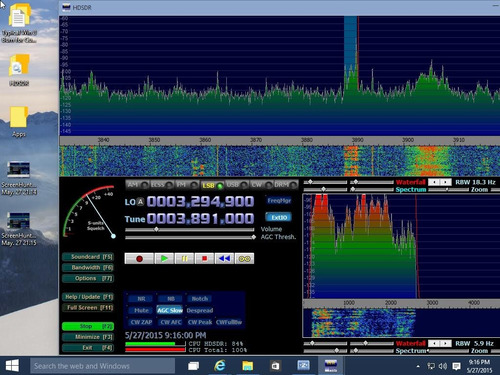Toggle the AGC Slow setting
The width and height of the screenshot is (500, 375).
click(x=170, y=310)
